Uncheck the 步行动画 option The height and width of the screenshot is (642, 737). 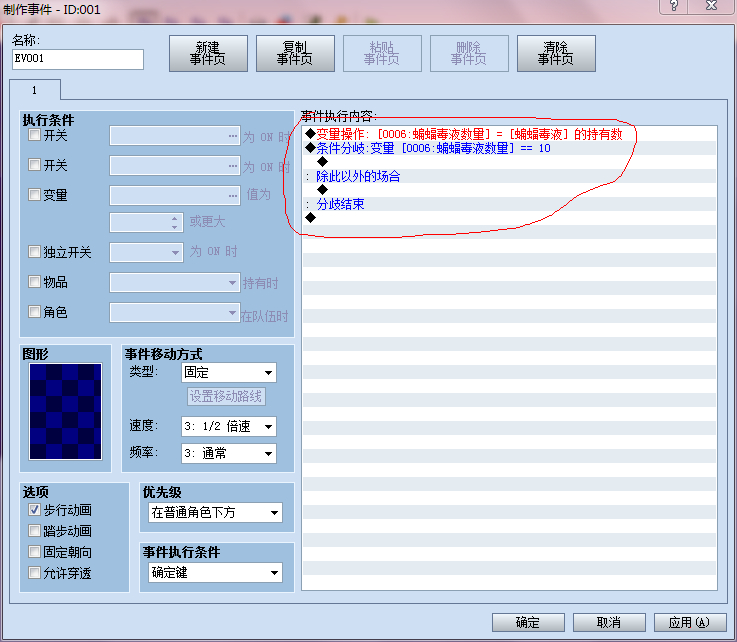tap(34, 510)
